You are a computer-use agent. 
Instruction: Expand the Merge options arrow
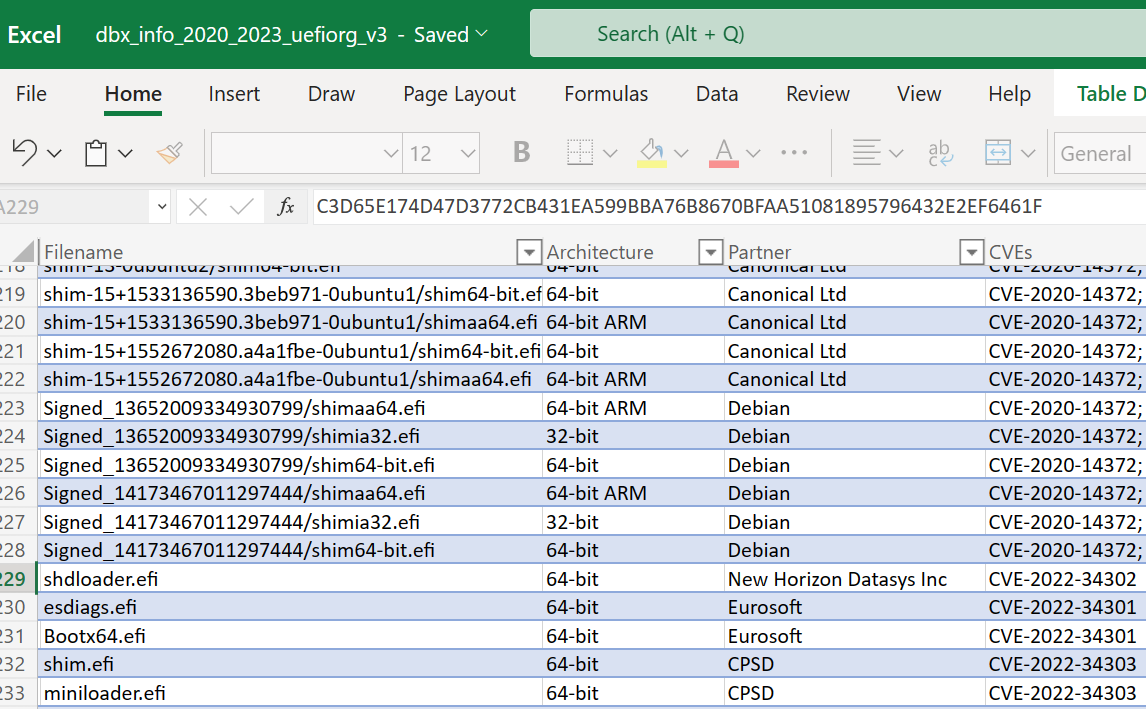tap(1028, 153)
